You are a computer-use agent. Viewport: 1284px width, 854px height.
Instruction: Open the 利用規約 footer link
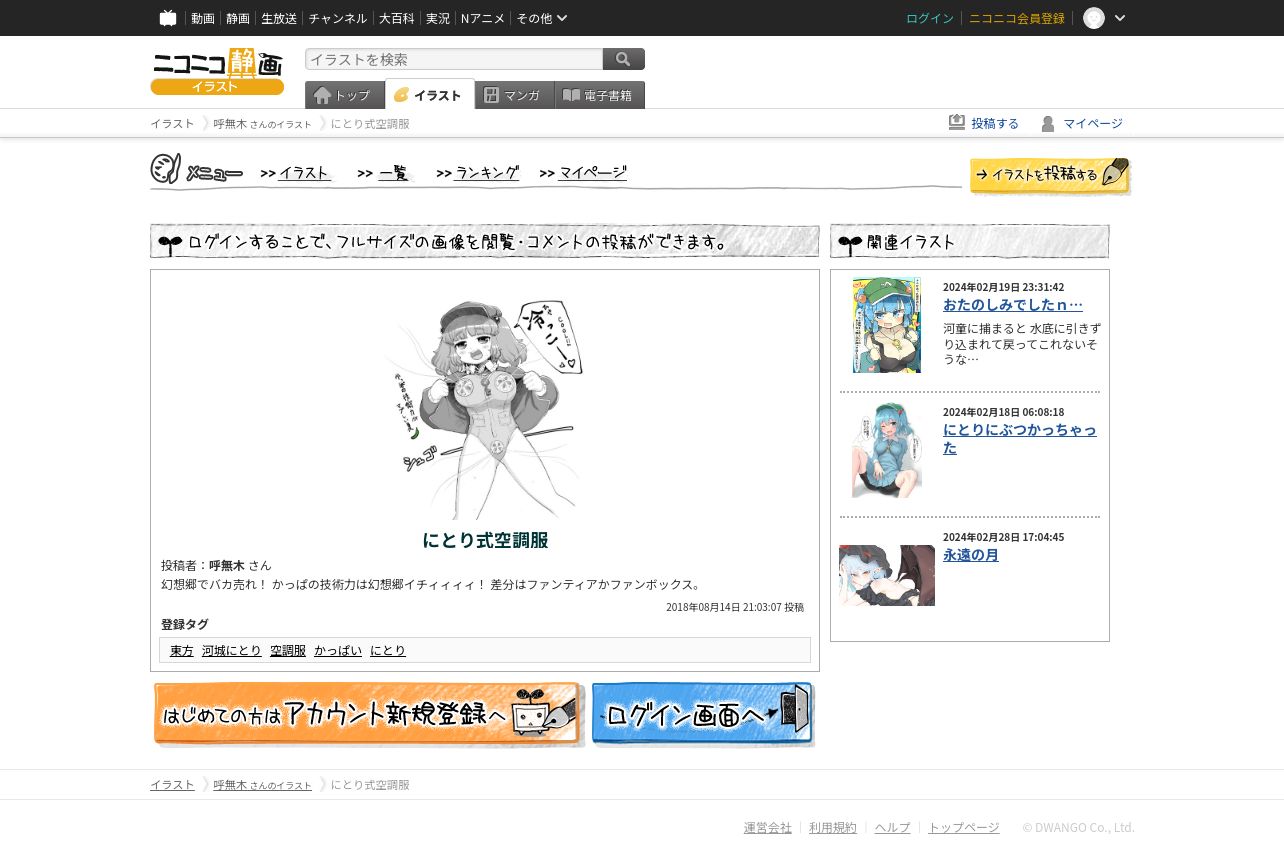point(833,828)
